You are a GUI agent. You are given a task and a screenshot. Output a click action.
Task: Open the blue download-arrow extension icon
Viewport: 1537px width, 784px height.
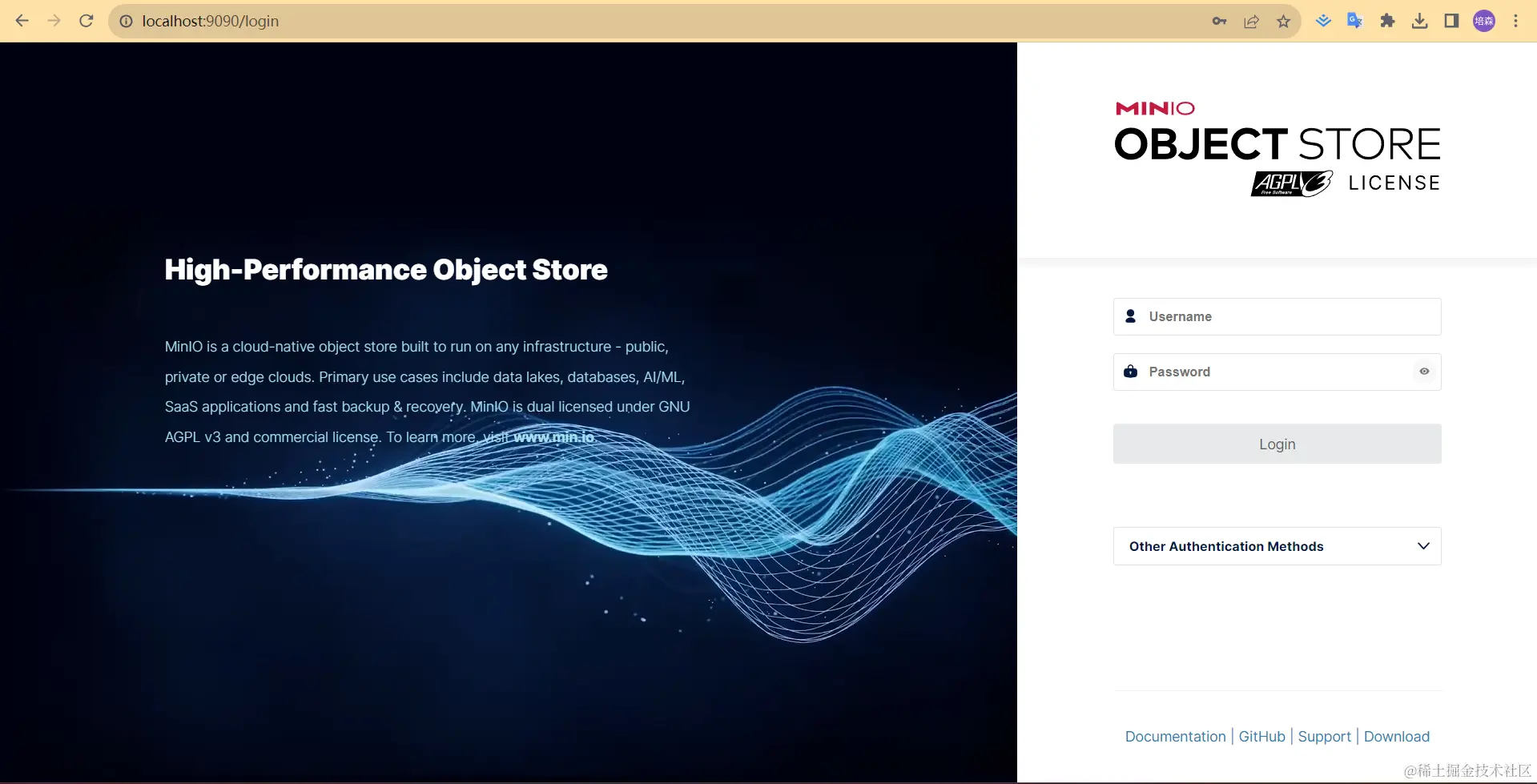tap(1323, 21)
